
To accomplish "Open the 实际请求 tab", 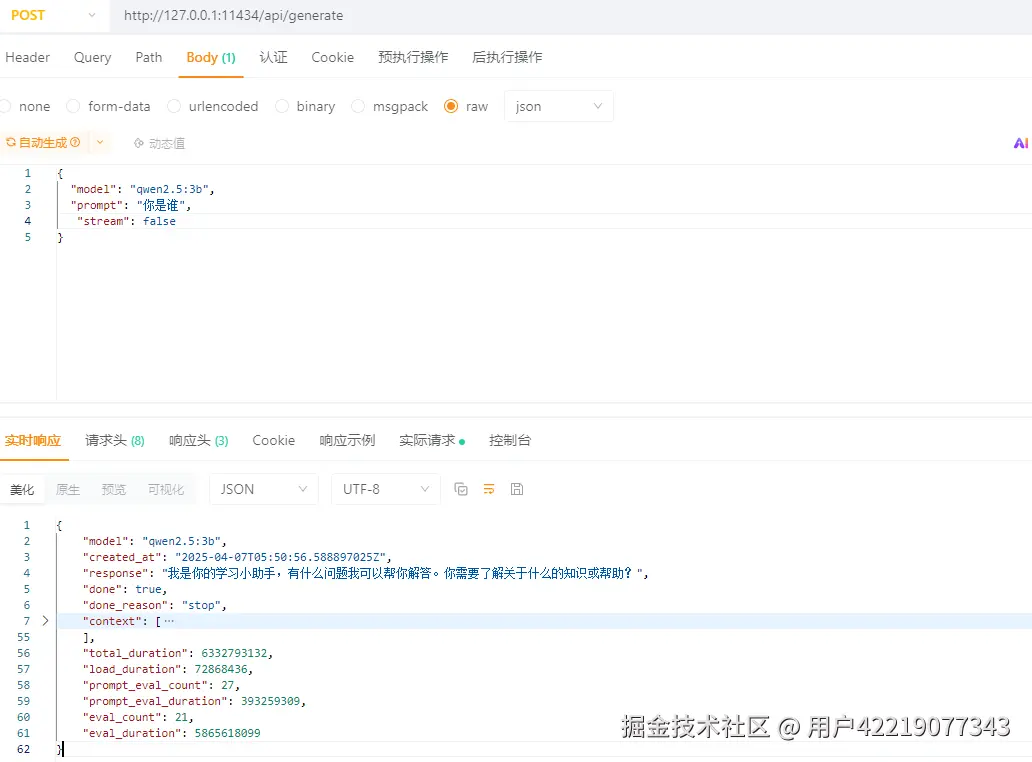I will pyautogui.click(x=432, y=440).
